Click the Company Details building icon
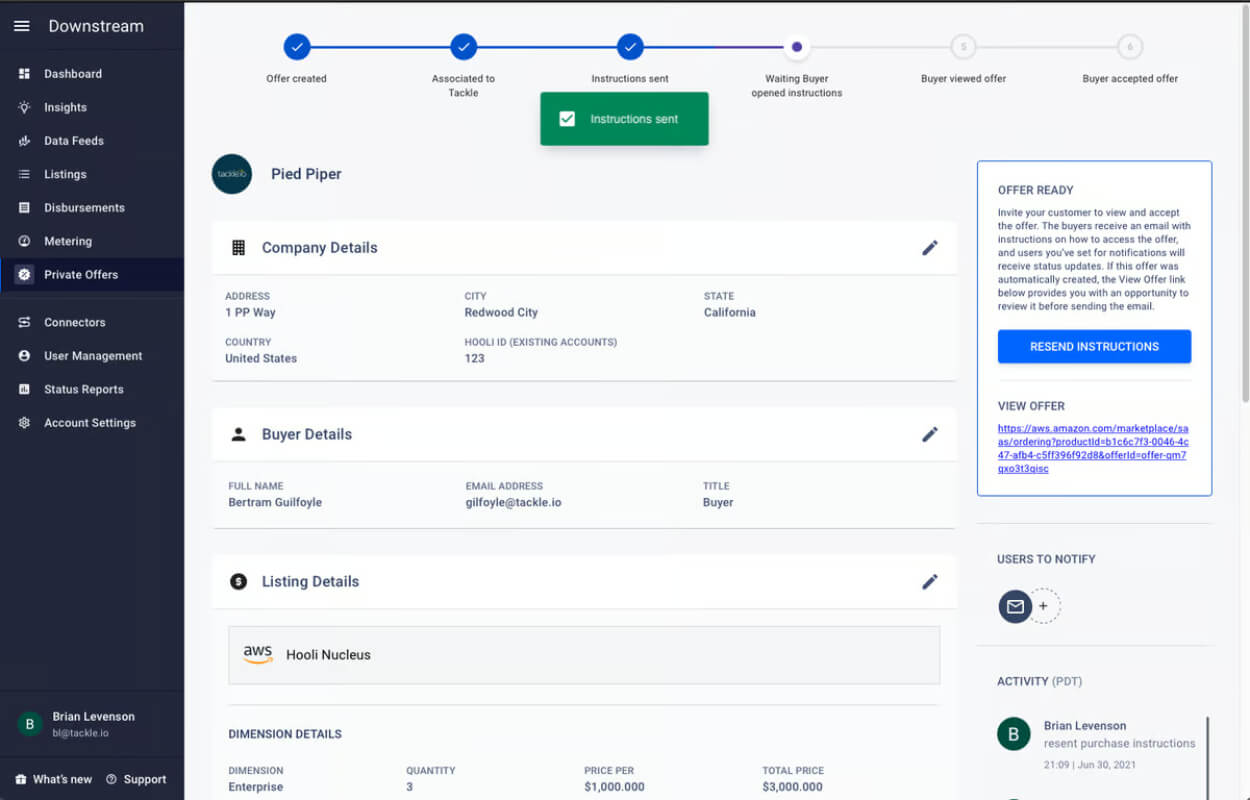This screenshot has height=800, width=1250. tap(238, 248)
